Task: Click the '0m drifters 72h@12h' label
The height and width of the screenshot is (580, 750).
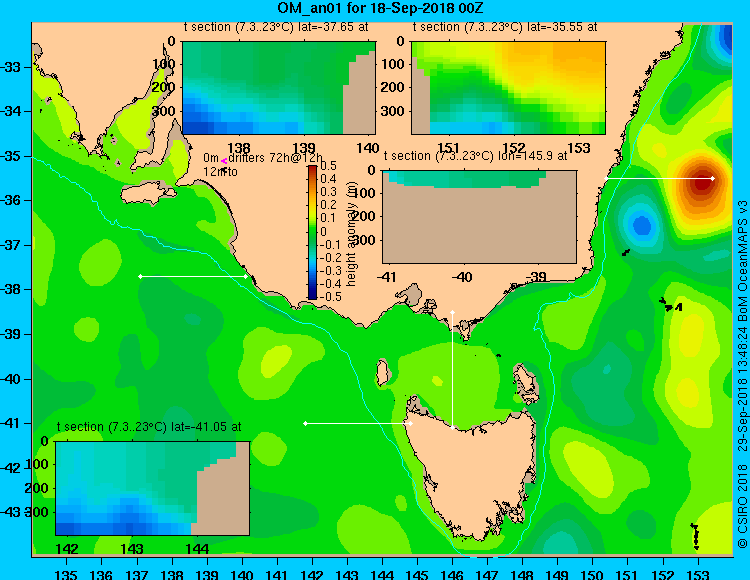Action: 263,158
